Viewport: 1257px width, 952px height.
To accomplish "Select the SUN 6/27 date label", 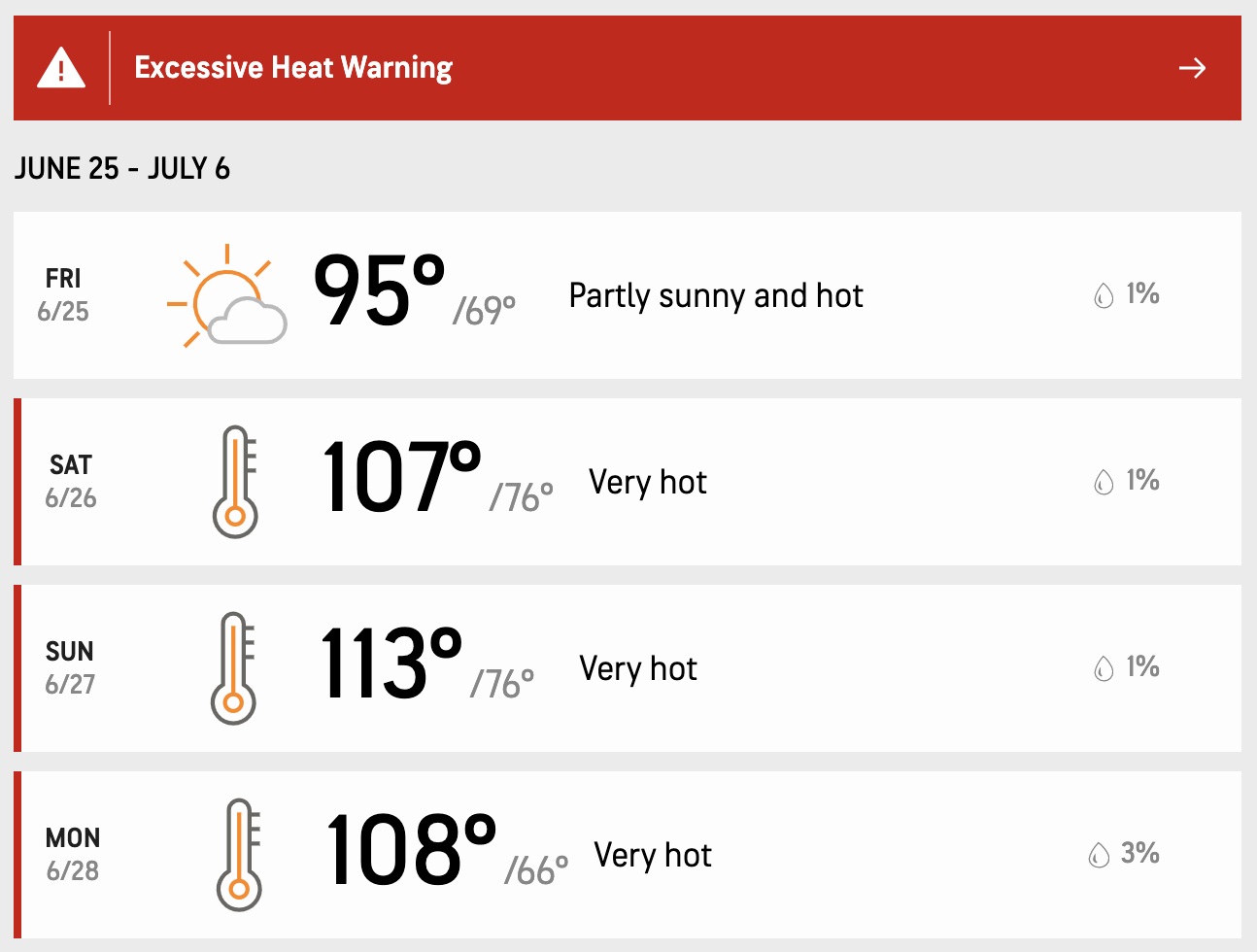I will point(70,668).
